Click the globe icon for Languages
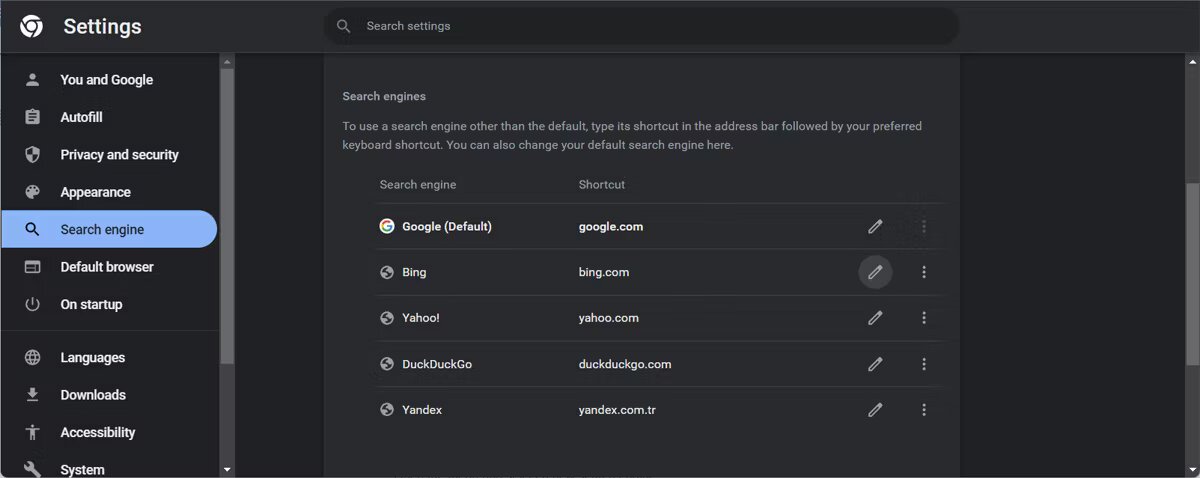The height and width of the screenshot is (478, 1200). (32, 358)
